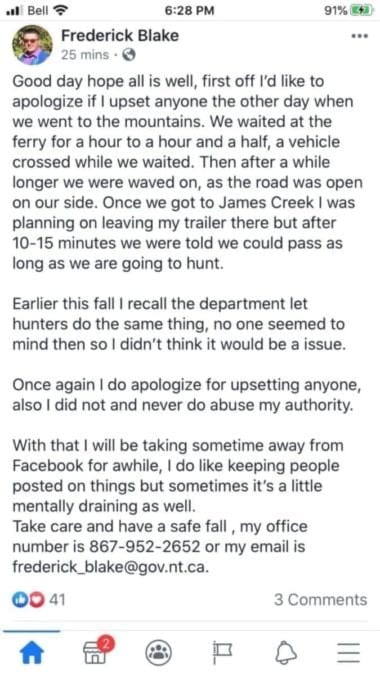This screenshot has height=675, width=380.
Task: Tap Frederick Blake's profile picture
Action: pos(32,45)
